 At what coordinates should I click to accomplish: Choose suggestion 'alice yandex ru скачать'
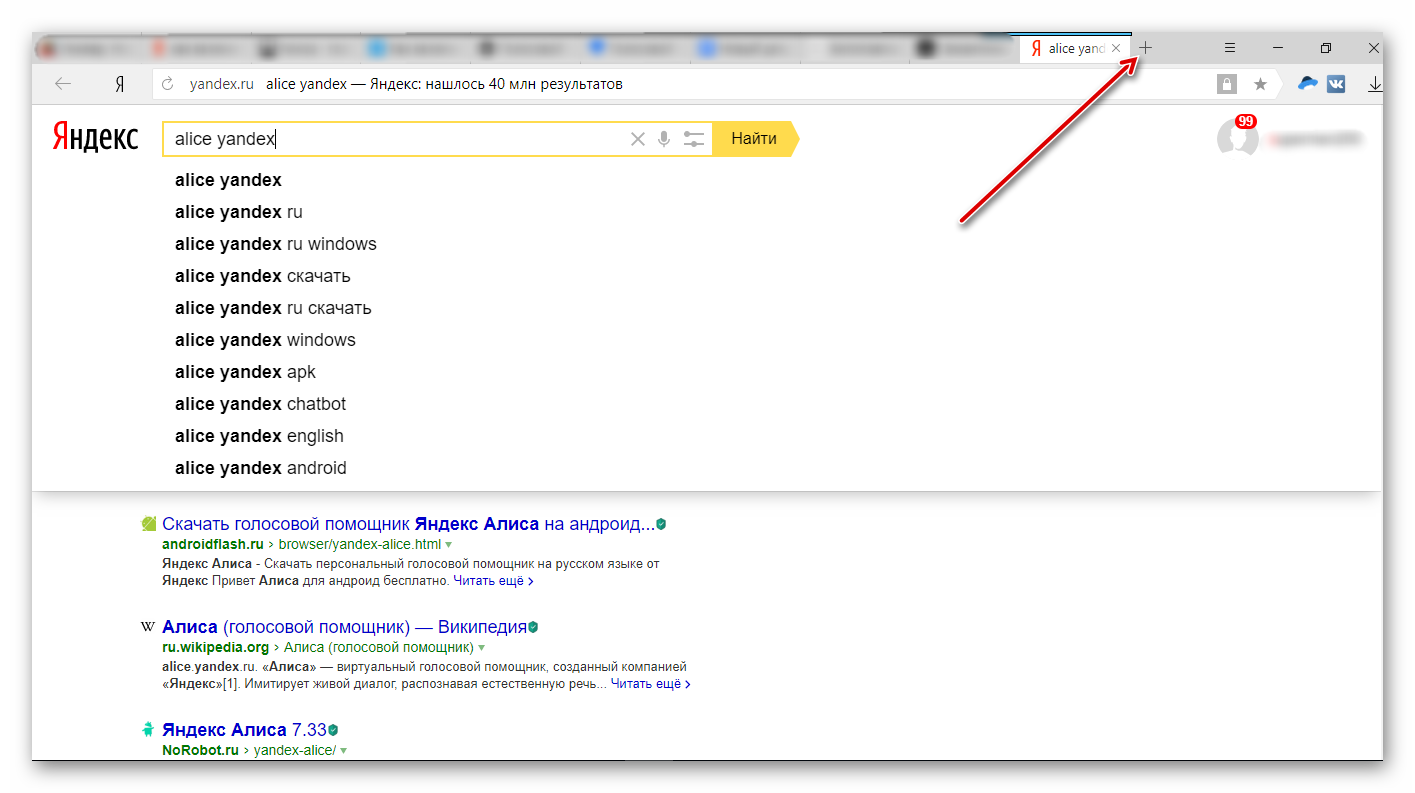point(273,308)
